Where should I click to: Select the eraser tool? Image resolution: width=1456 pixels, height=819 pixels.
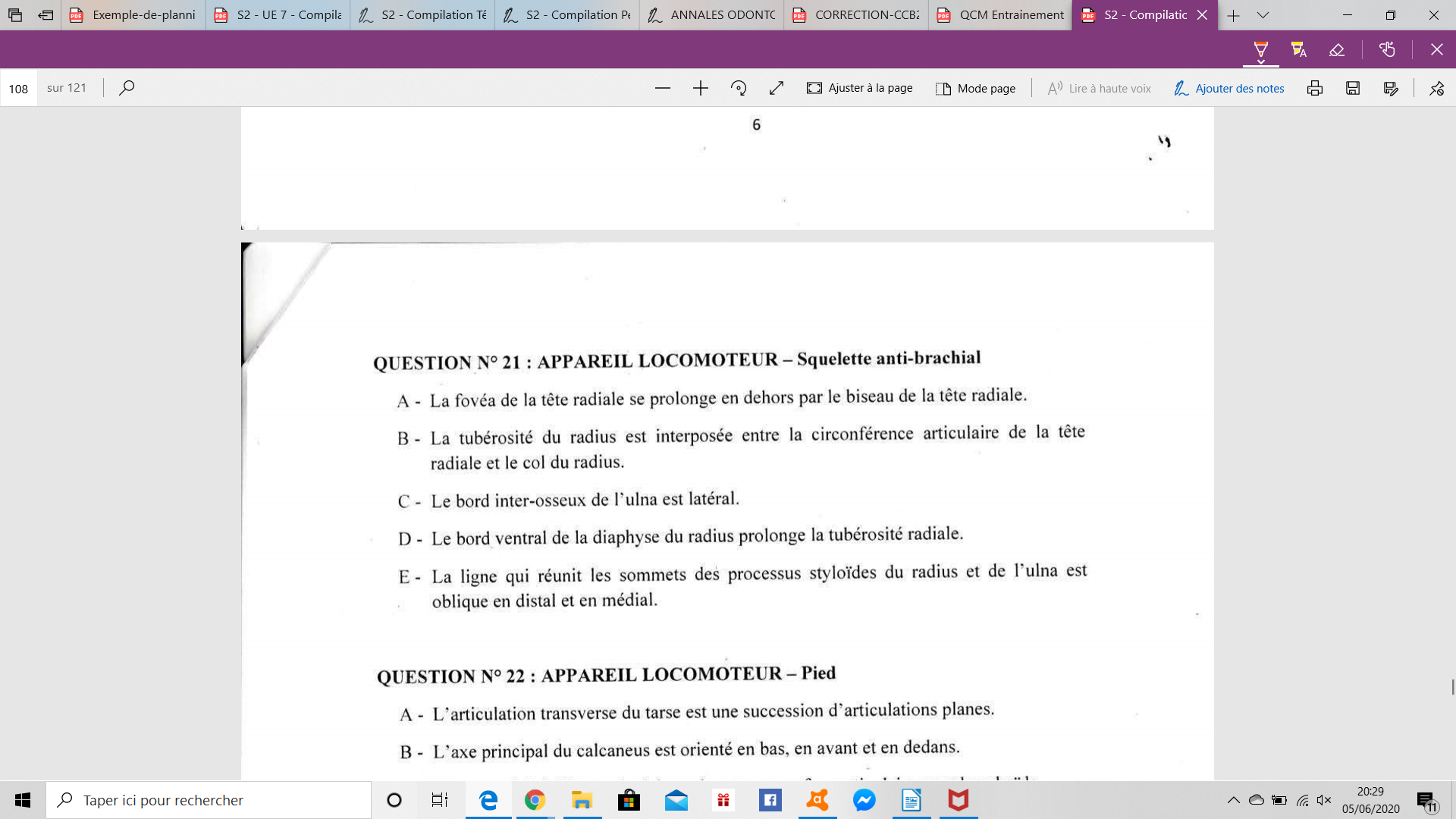pyautogui.click(x=1337, y=50)
